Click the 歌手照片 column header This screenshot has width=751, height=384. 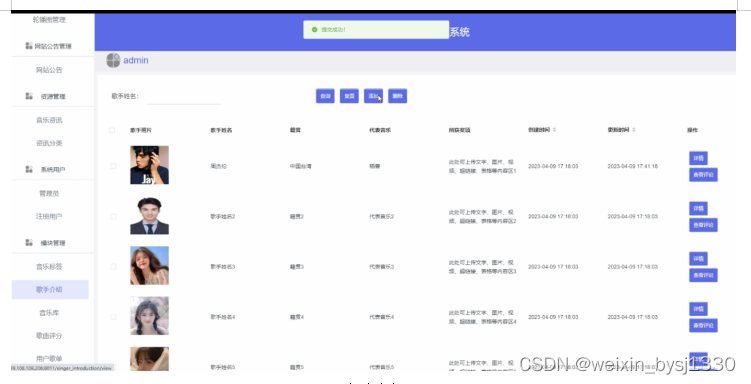[141, 130]
